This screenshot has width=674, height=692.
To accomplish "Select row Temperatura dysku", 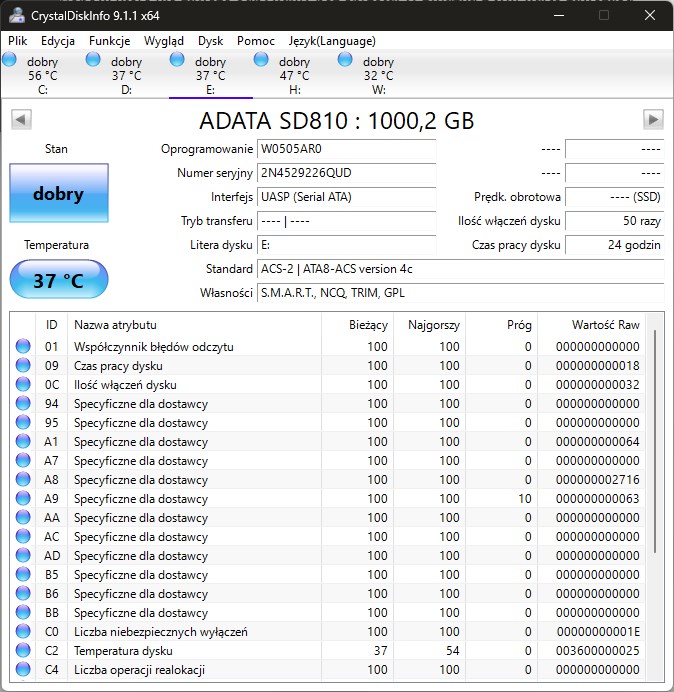I will (328, 651).
